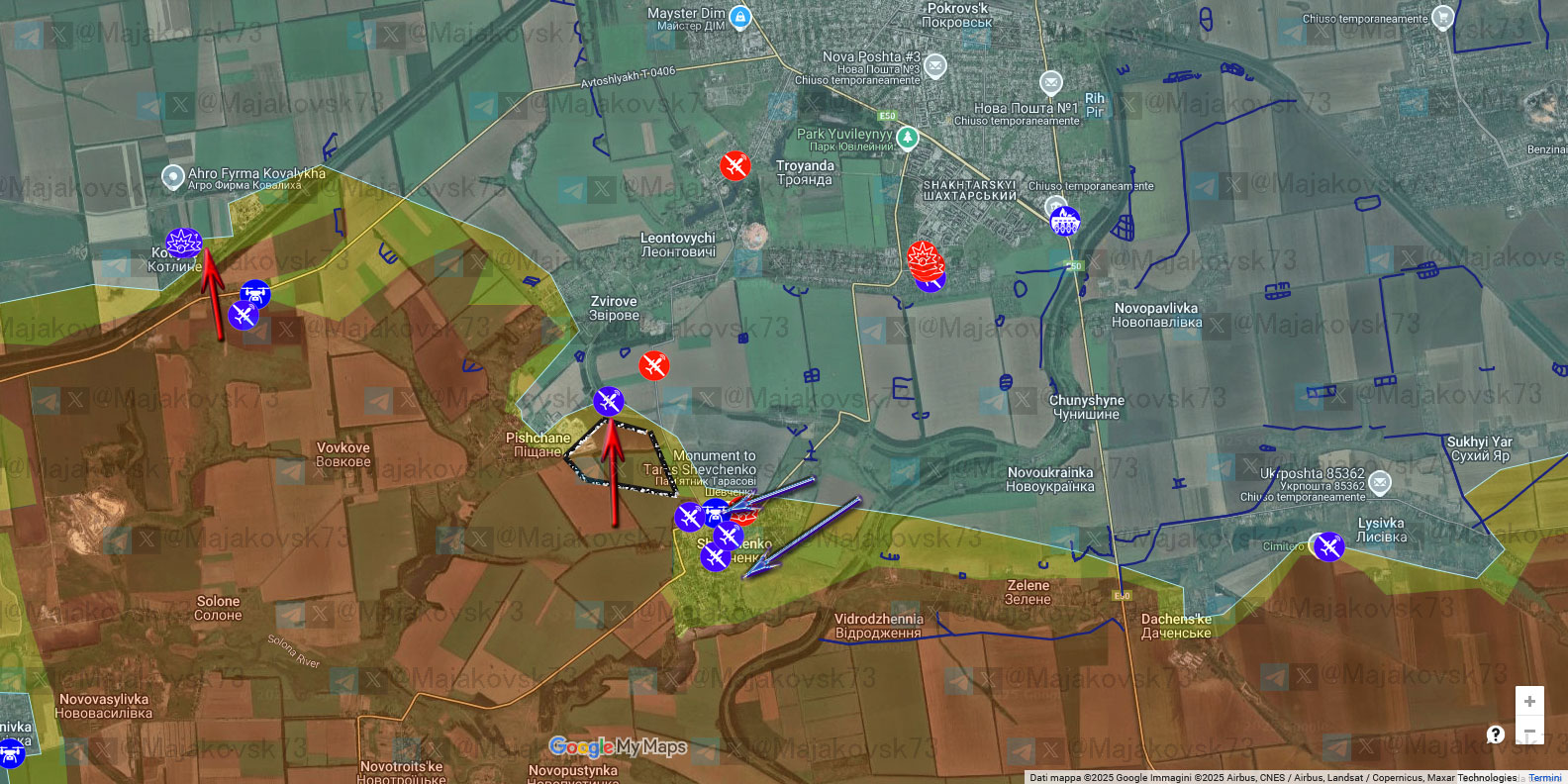Viewport: 1568px width, 784px height.
Task: Click the Sukhyi Yar label
Action: tap(1480, 448)
